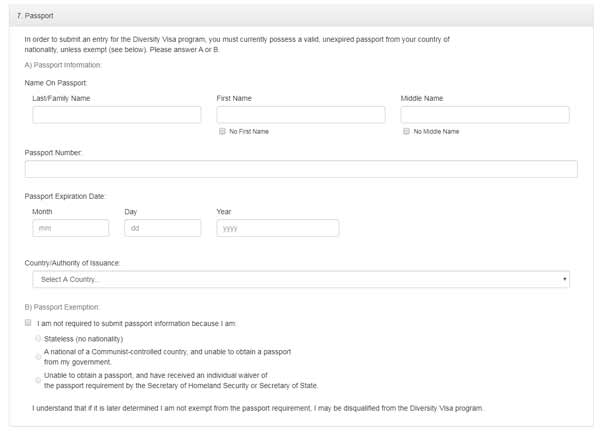Pick the individual waiver radio option

click(x=38, y=380)
